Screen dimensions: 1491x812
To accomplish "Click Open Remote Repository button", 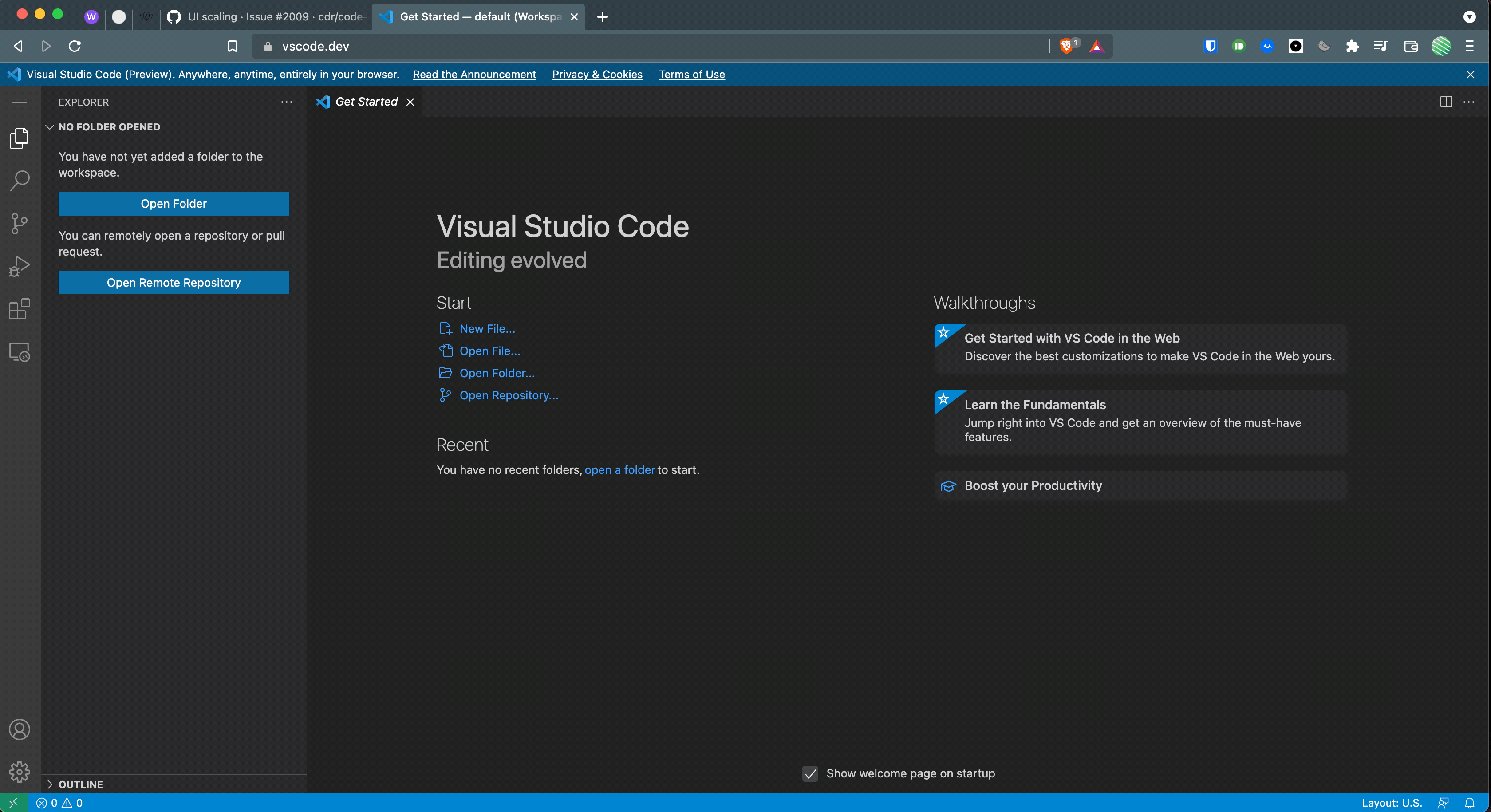I will point(174,283).
